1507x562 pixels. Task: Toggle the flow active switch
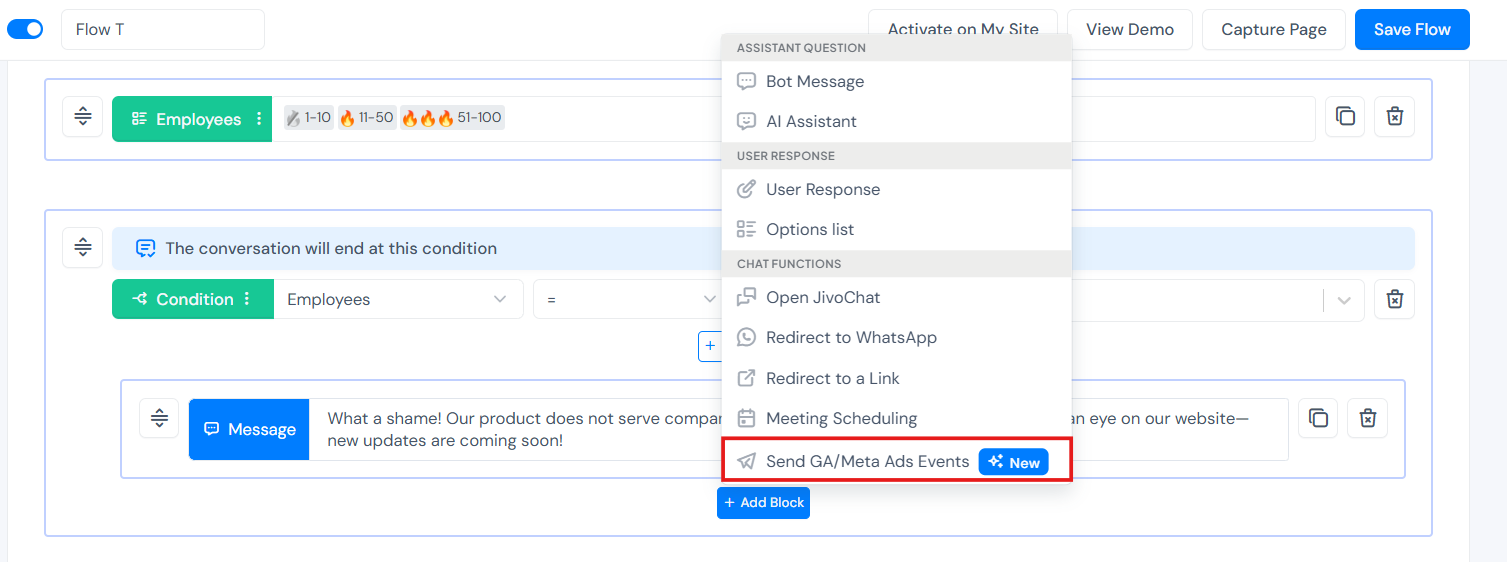(x=25, y=29)
